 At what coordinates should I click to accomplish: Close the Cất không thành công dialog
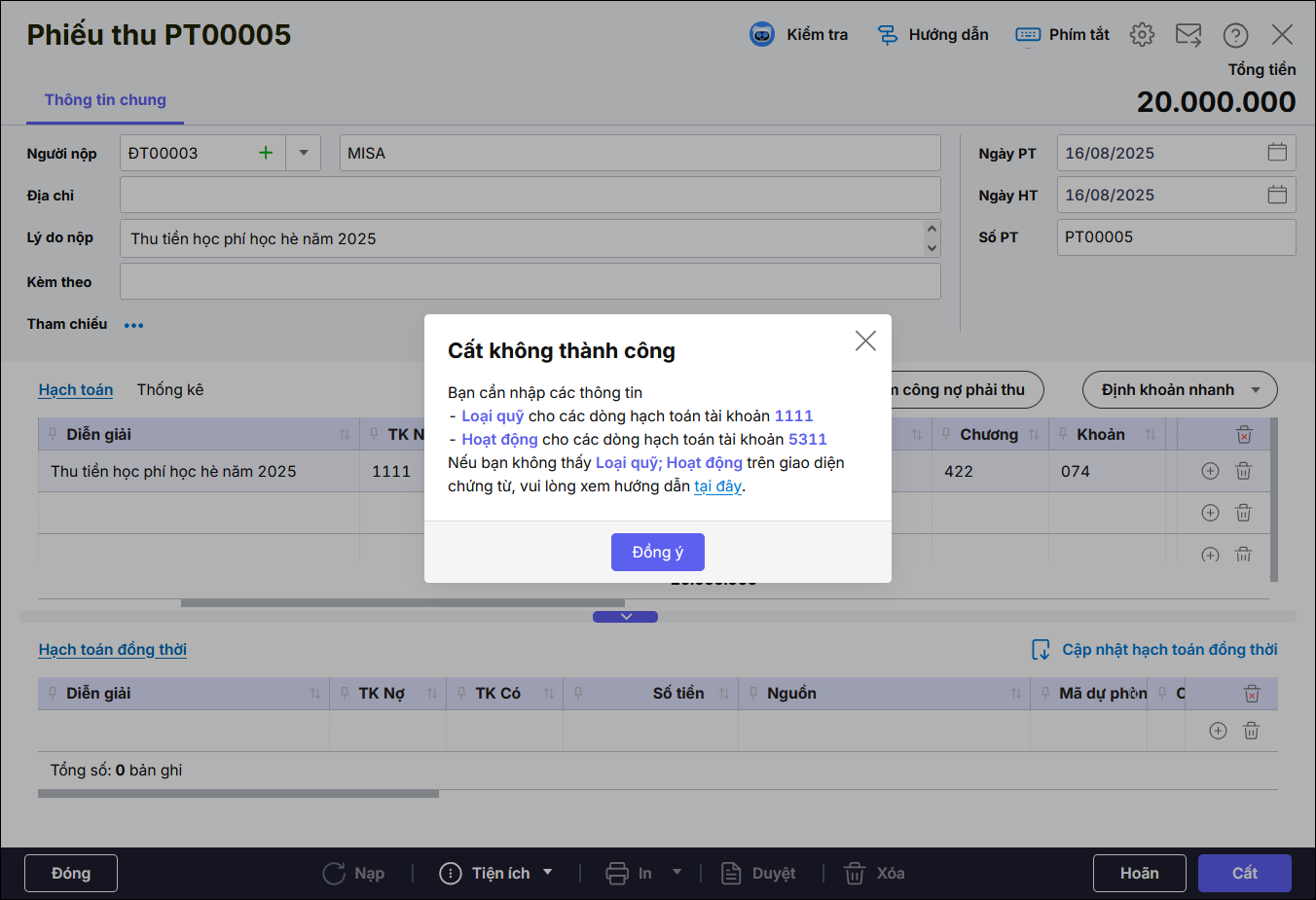[x=865, y=341]
